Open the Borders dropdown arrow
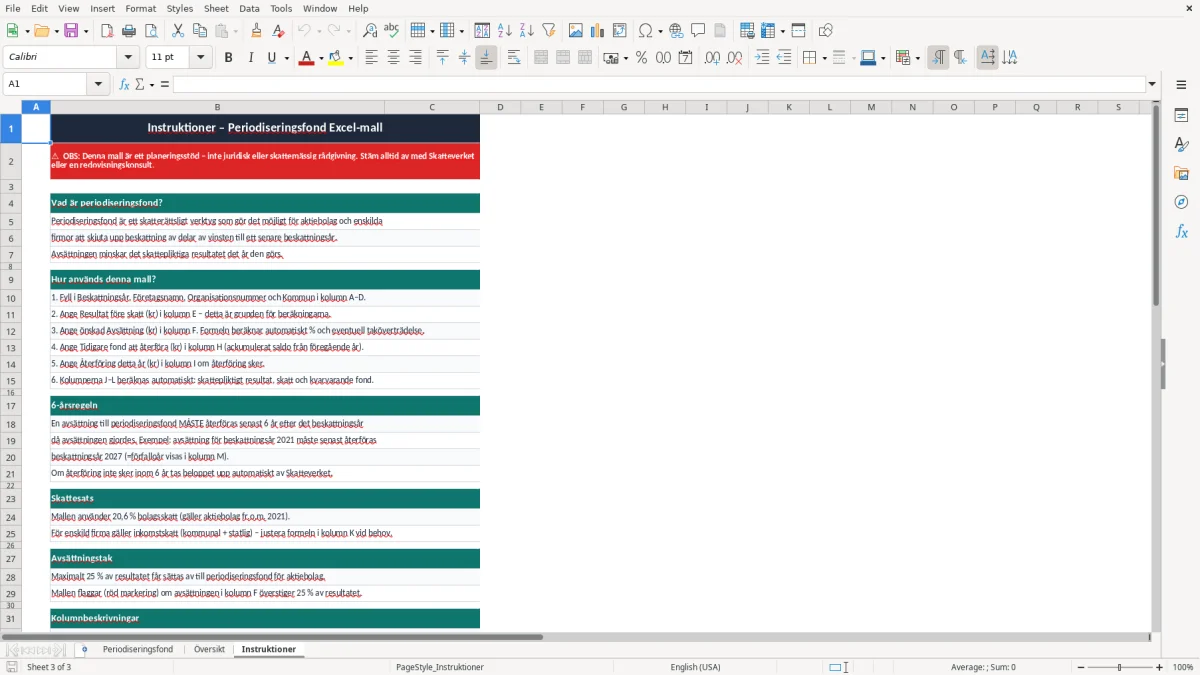This screenshot has width=1200, height=675. coord(823,58)
